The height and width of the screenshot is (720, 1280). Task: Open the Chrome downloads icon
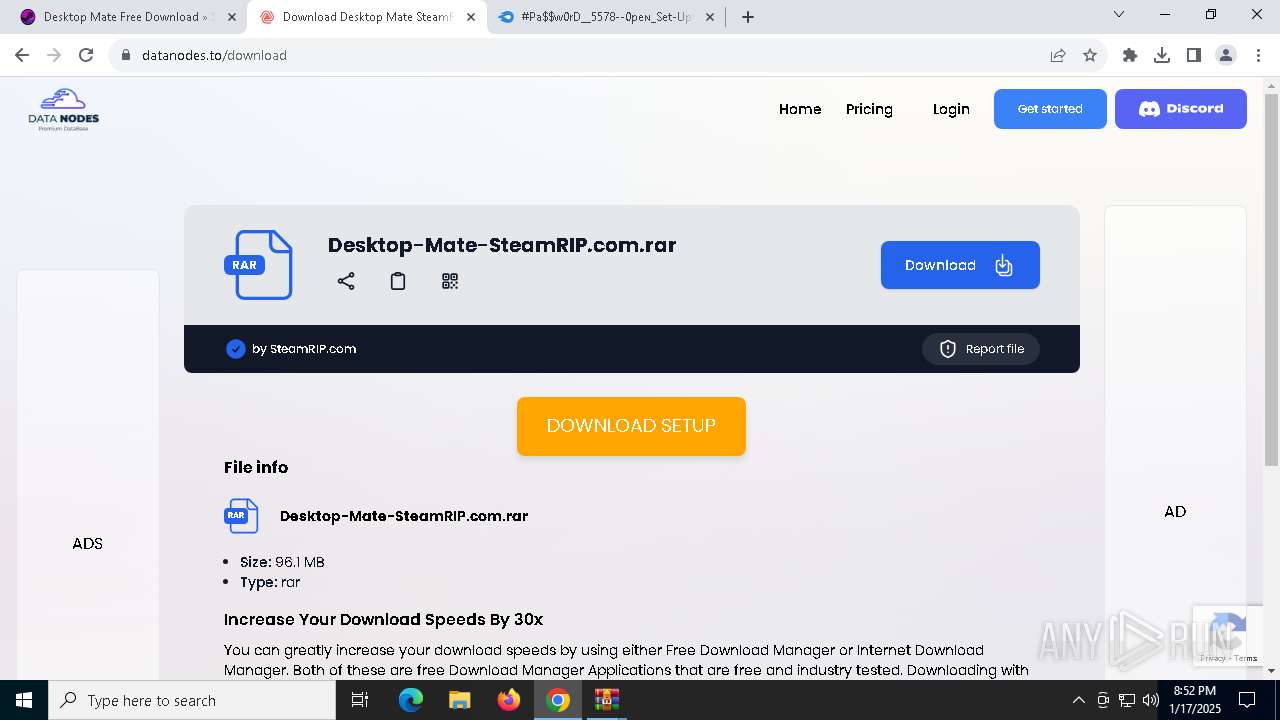pos(1162,55)
